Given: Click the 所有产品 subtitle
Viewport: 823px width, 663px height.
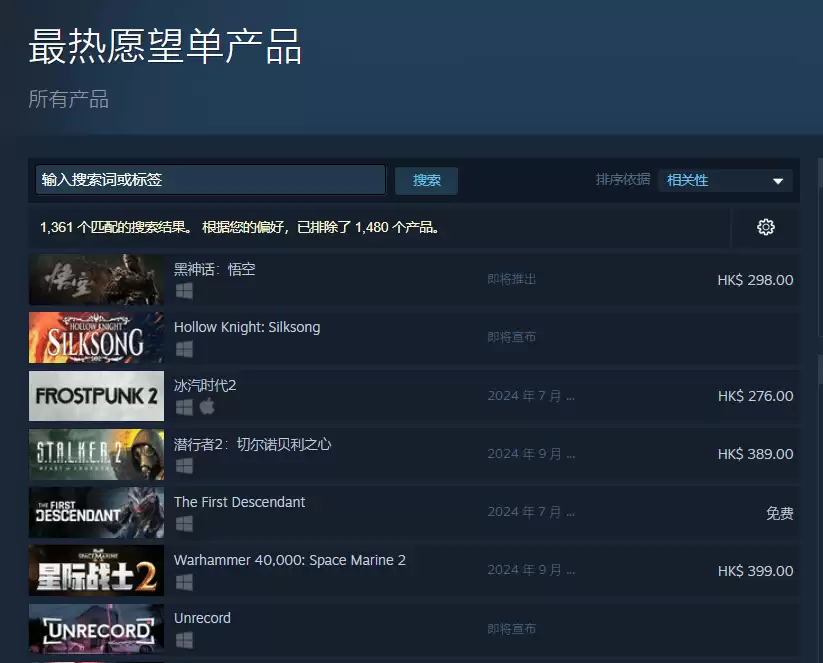Looking at the screenshot, I should pos(68,99).
